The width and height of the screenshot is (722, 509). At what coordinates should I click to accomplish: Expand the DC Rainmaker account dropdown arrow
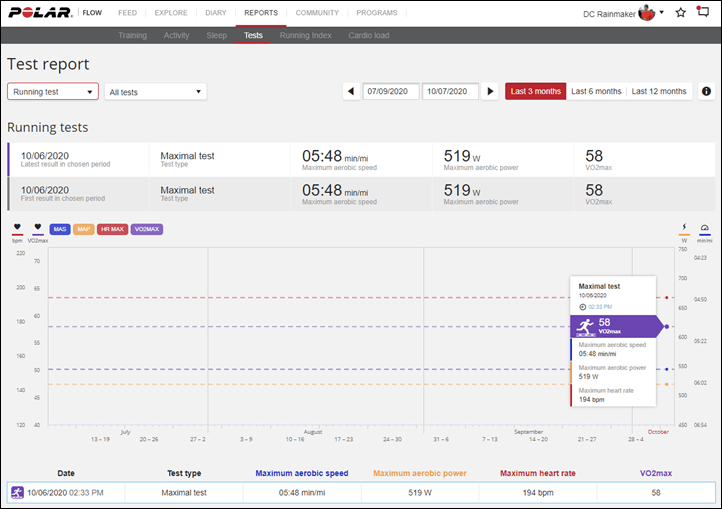click(x=662, y=13)
